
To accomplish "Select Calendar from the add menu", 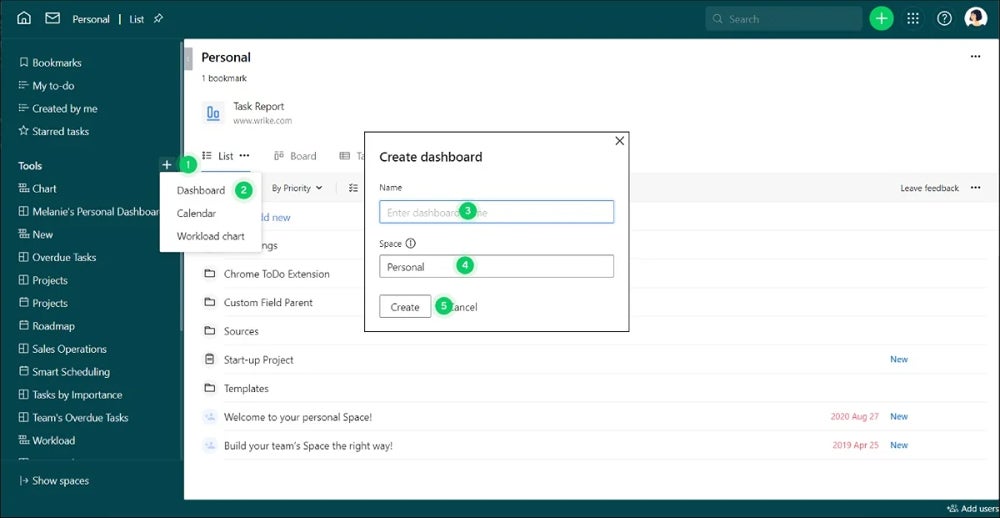I will (196, 213).
